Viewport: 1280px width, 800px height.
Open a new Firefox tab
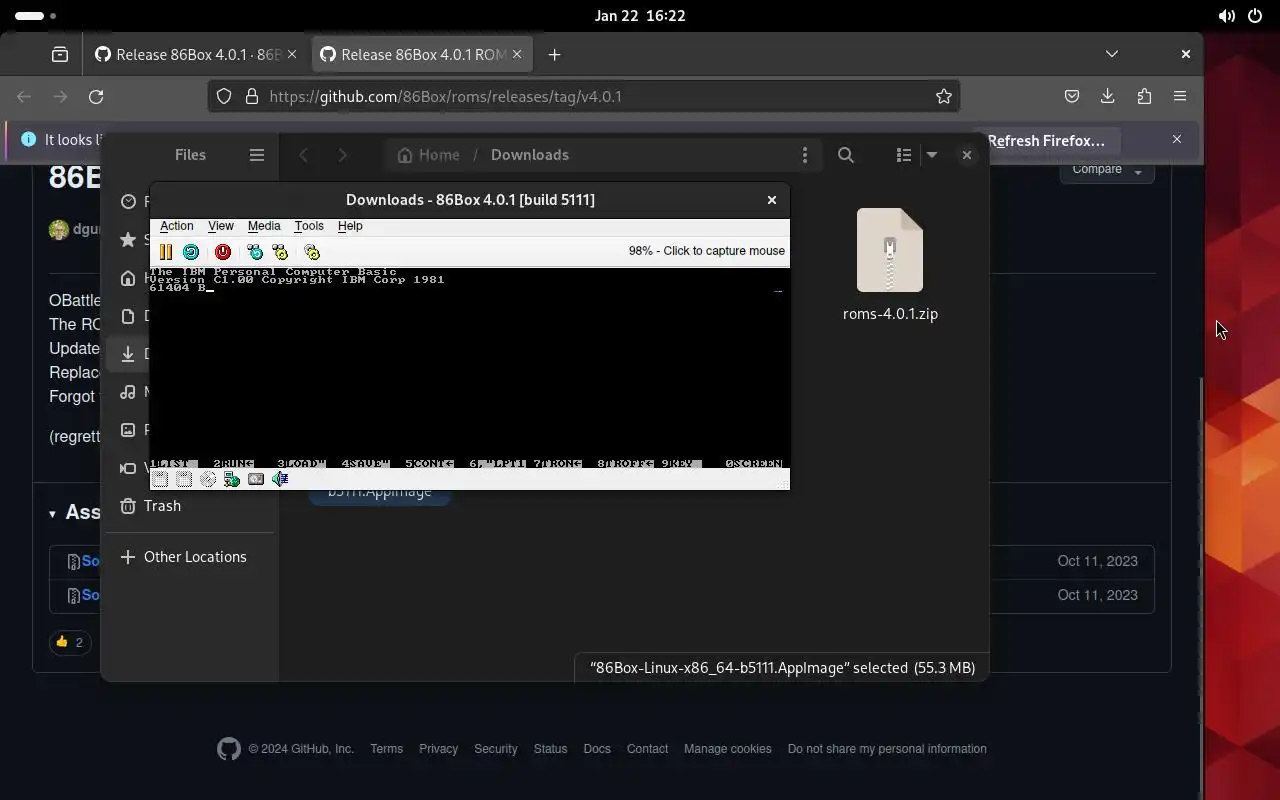554,55
